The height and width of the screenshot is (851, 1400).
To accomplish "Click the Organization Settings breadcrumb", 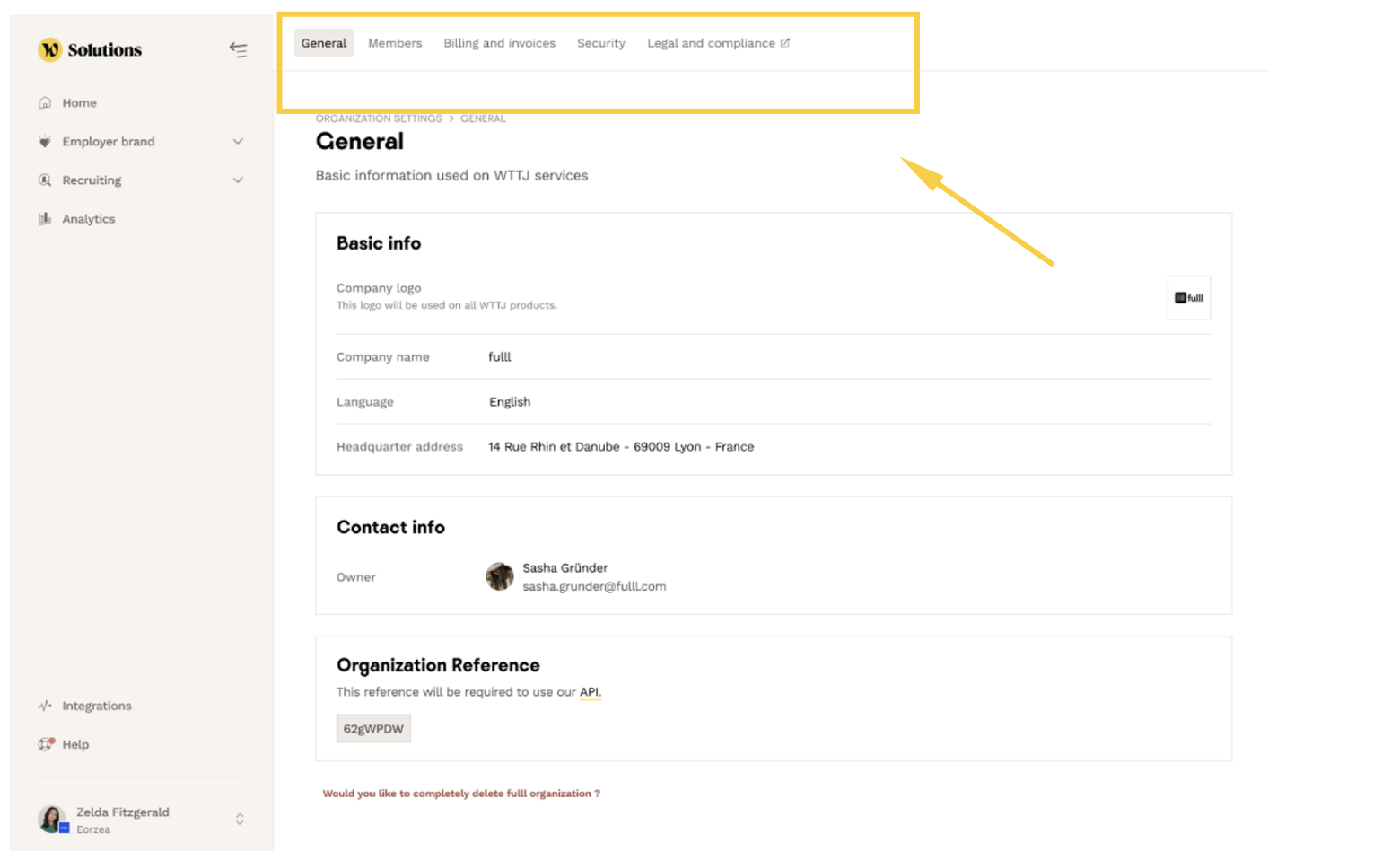I will click(379, 118).
